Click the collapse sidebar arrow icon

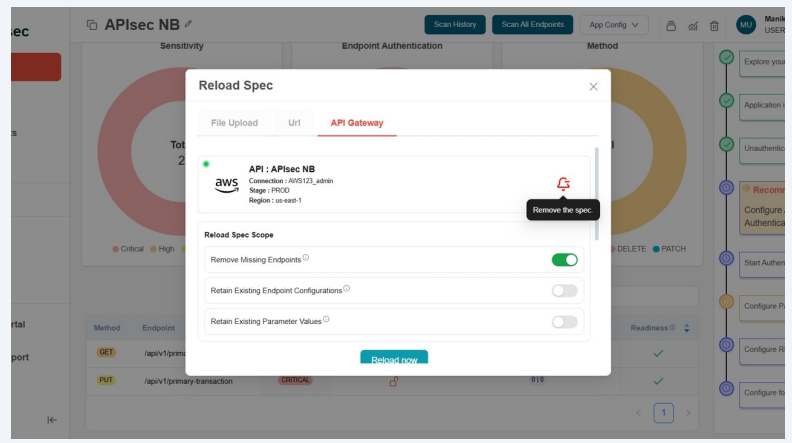pyautogui.click(x=51, y=420)
